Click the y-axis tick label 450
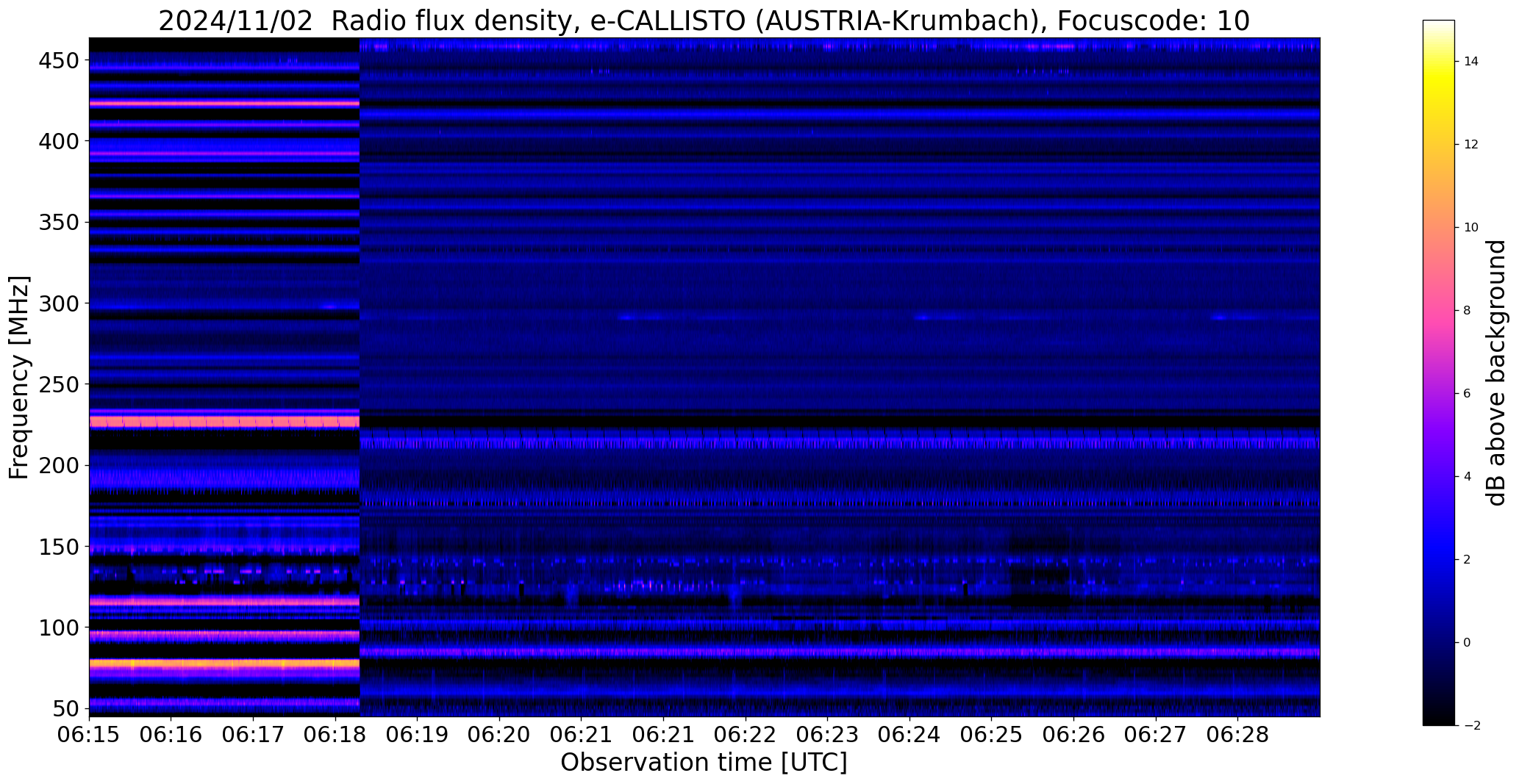 (58, 60)
